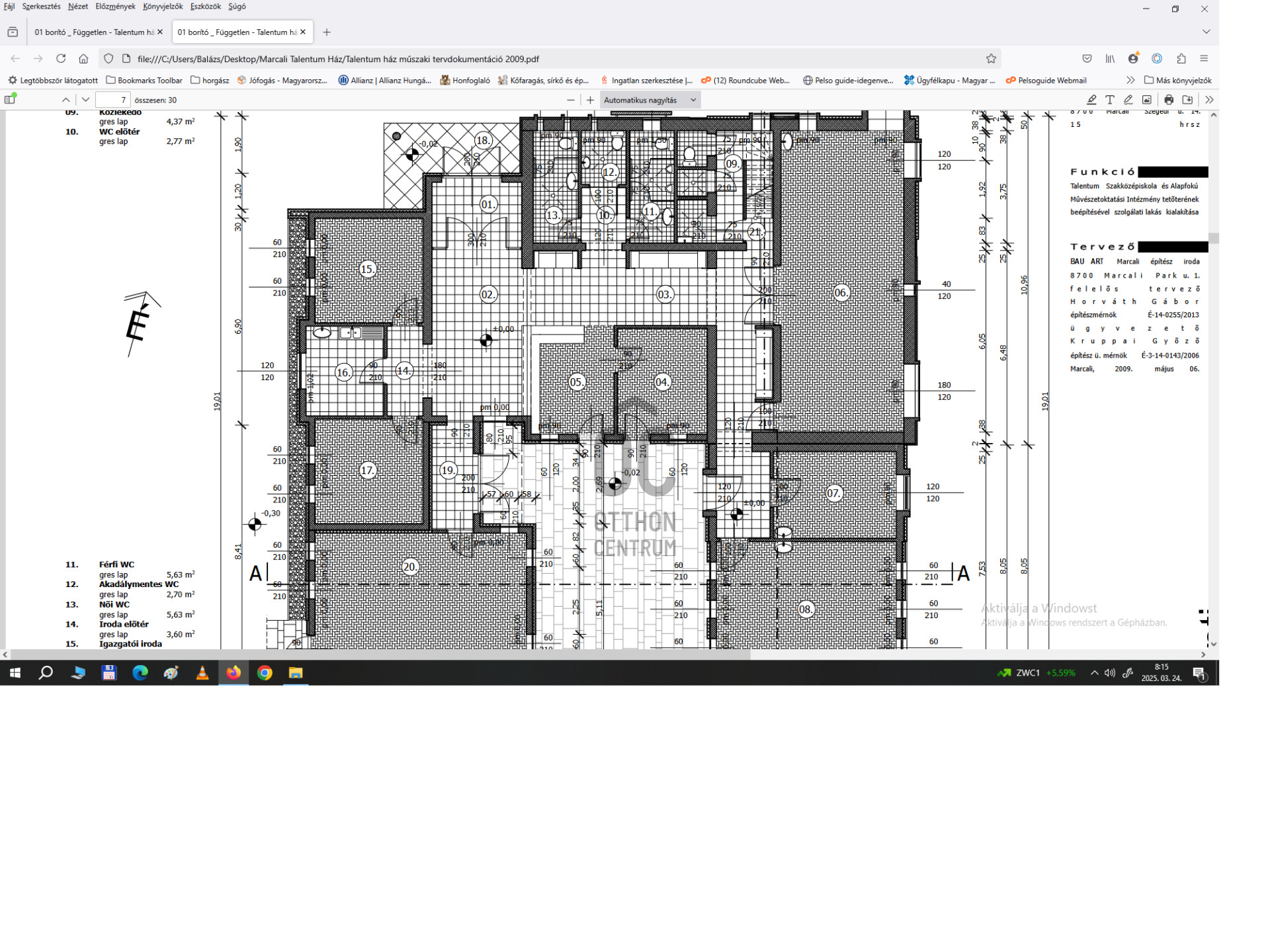The width and height of the screenshot is (1270, 952).
Task: Open the Könyvjelzők menu
Action: tap(163, 7)
